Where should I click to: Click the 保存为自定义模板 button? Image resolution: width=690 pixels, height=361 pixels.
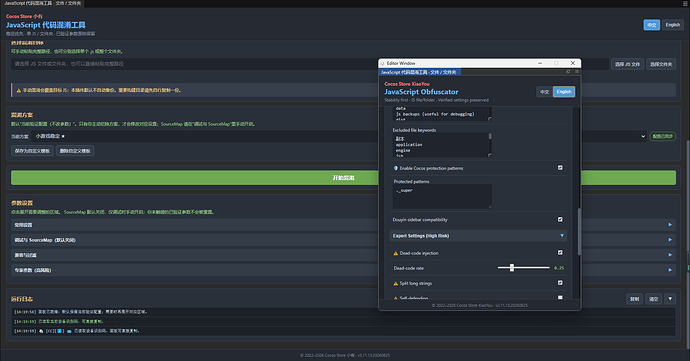(x=32, y=151)
